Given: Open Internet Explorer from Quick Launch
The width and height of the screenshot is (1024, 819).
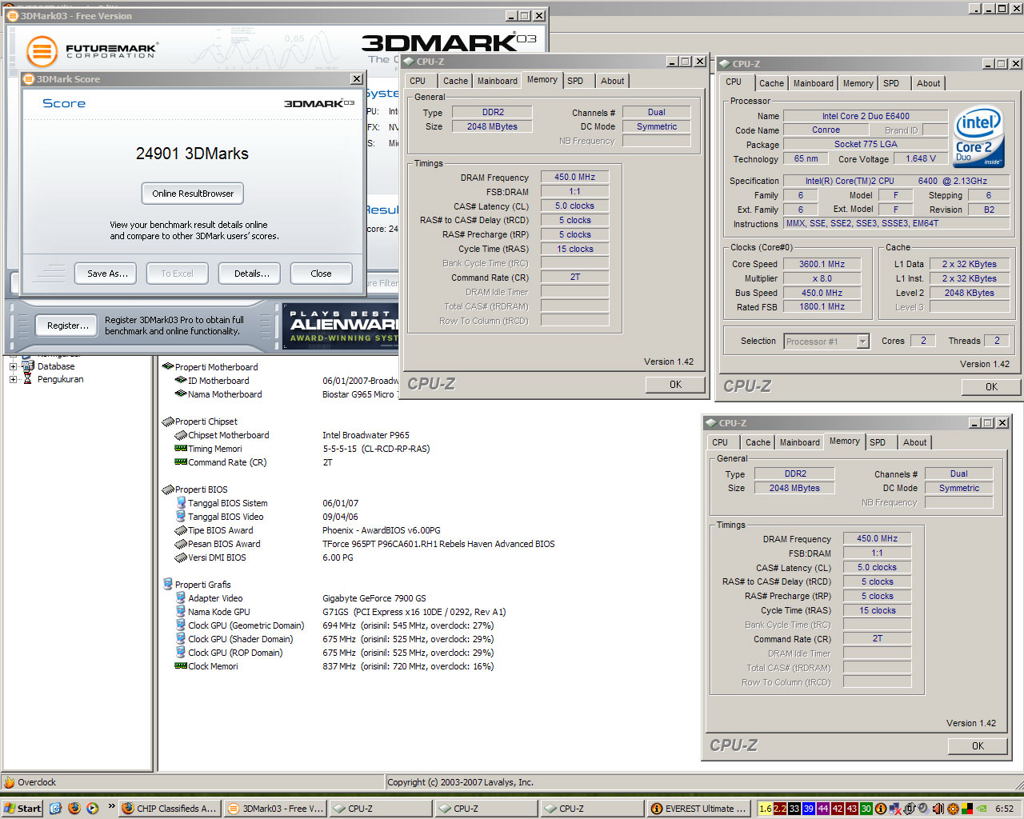Looking at the screenshot, I should pyautogui.click(x=56, y=808).
